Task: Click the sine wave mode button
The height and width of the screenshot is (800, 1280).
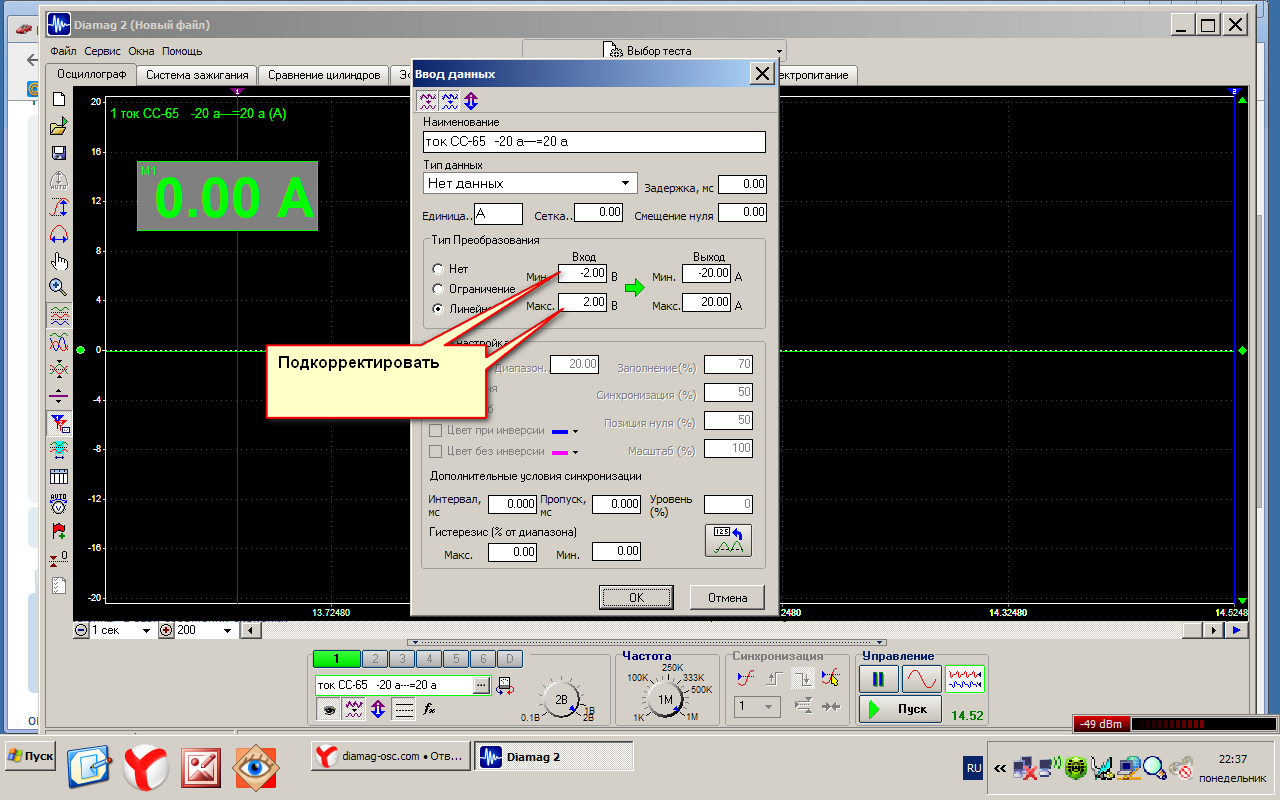Action: [x=921, y=680]
